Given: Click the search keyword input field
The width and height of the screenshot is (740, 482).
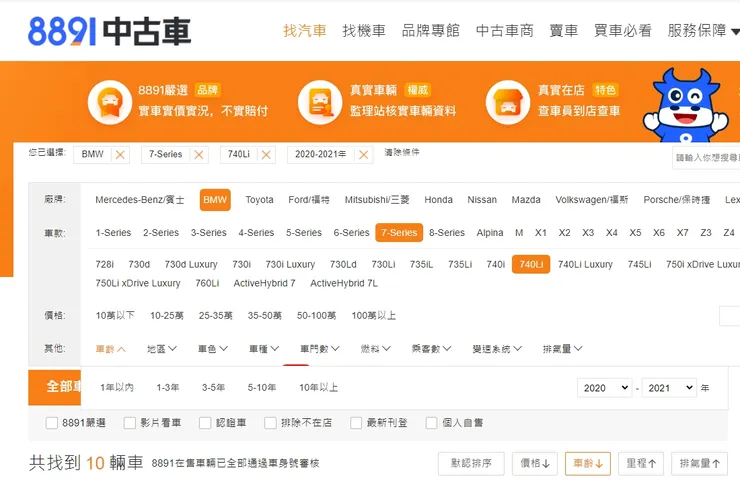Looking at the screenshot, I should click(706, 158).
